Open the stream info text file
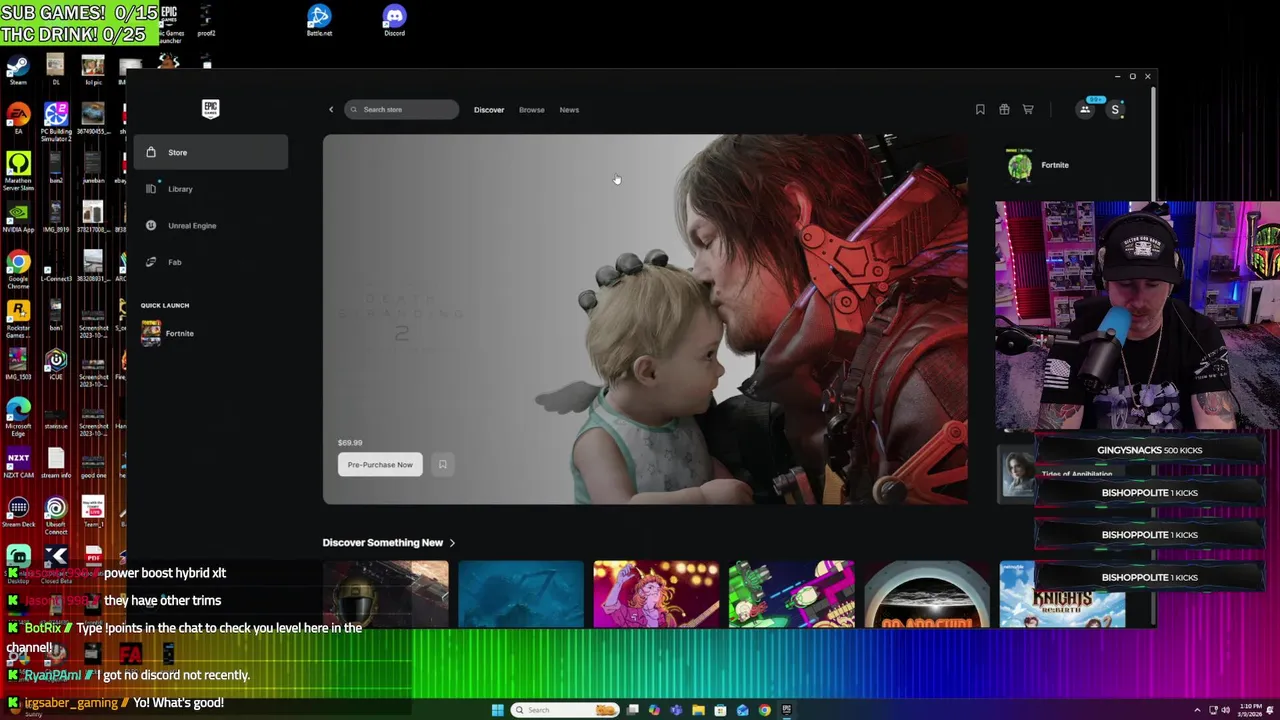Screen dimensions: 1280x720 pyautogui.click(x=56, y=463)
